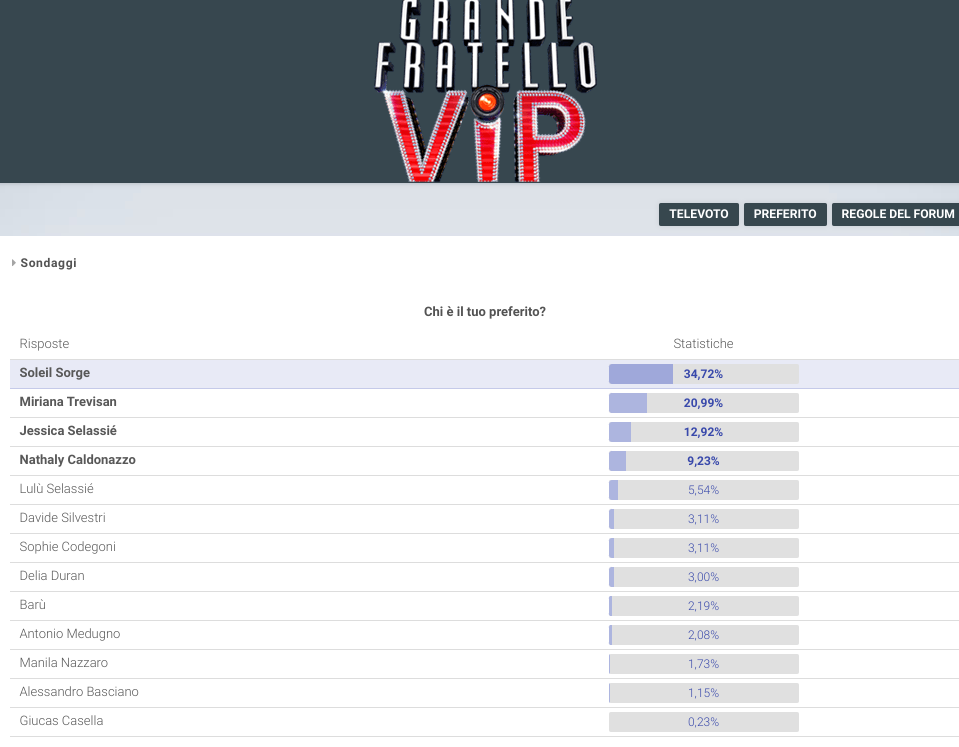Click the Soleil Sorge 34,72% progress bar
Viewport: 959px width, 747px height.
tap(703, 374)
